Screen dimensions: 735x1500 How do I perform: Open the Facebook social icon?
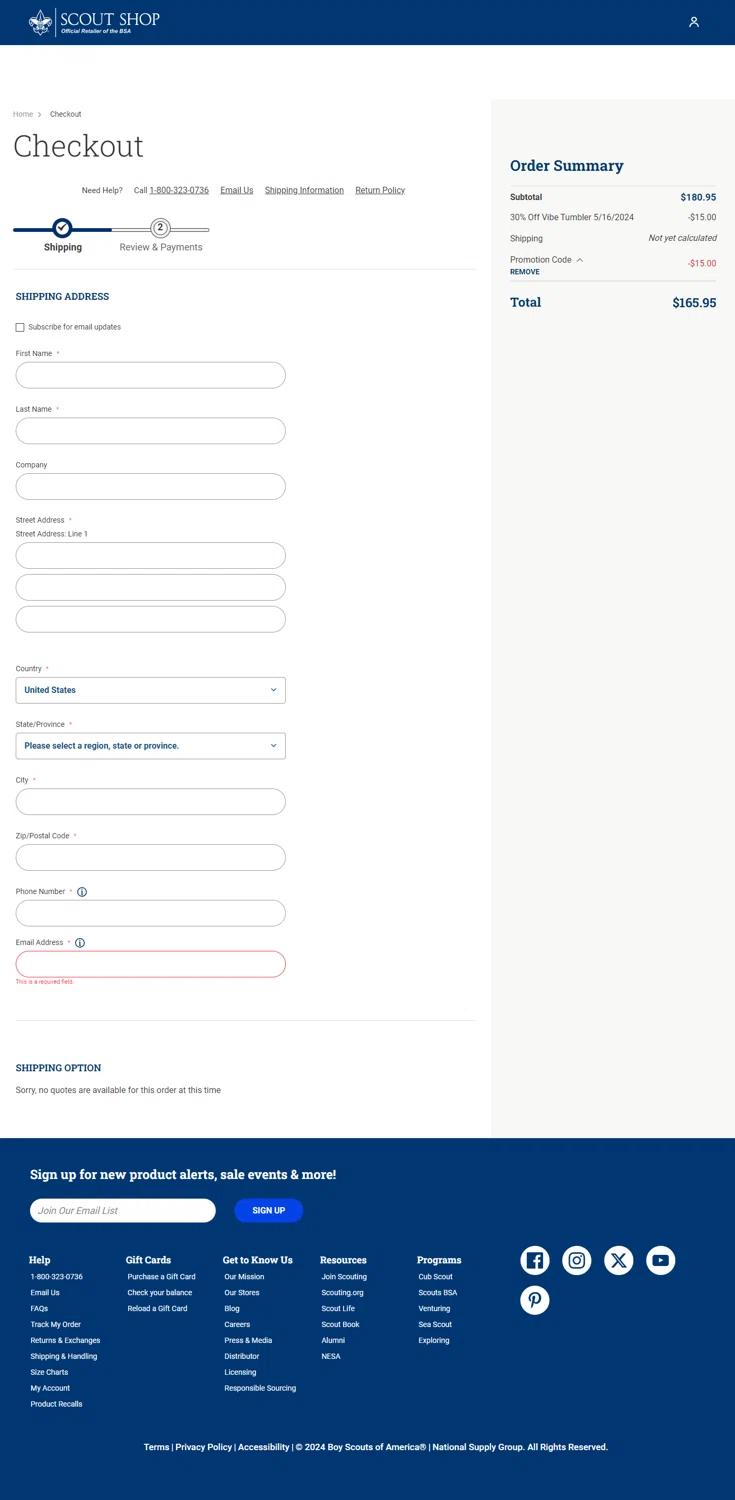[535, 1260]
